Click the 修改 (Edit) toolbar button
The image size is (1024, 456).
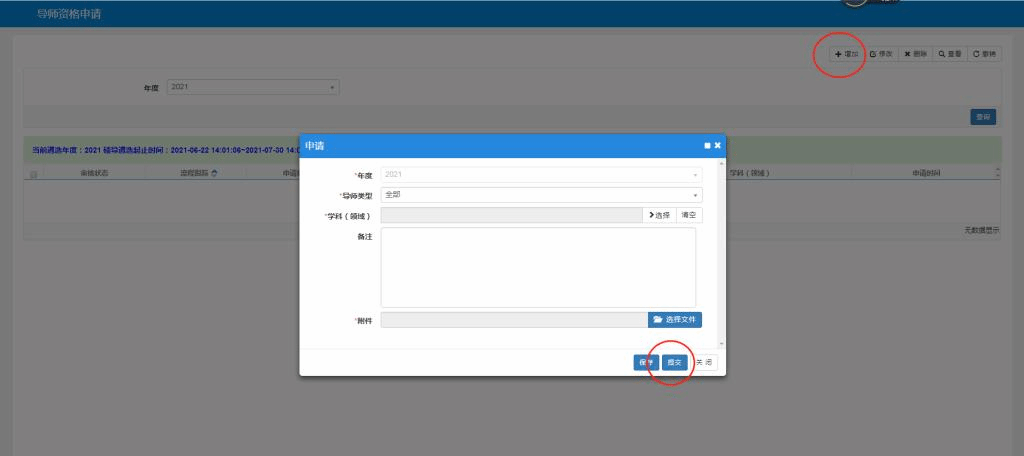point(881,54)
